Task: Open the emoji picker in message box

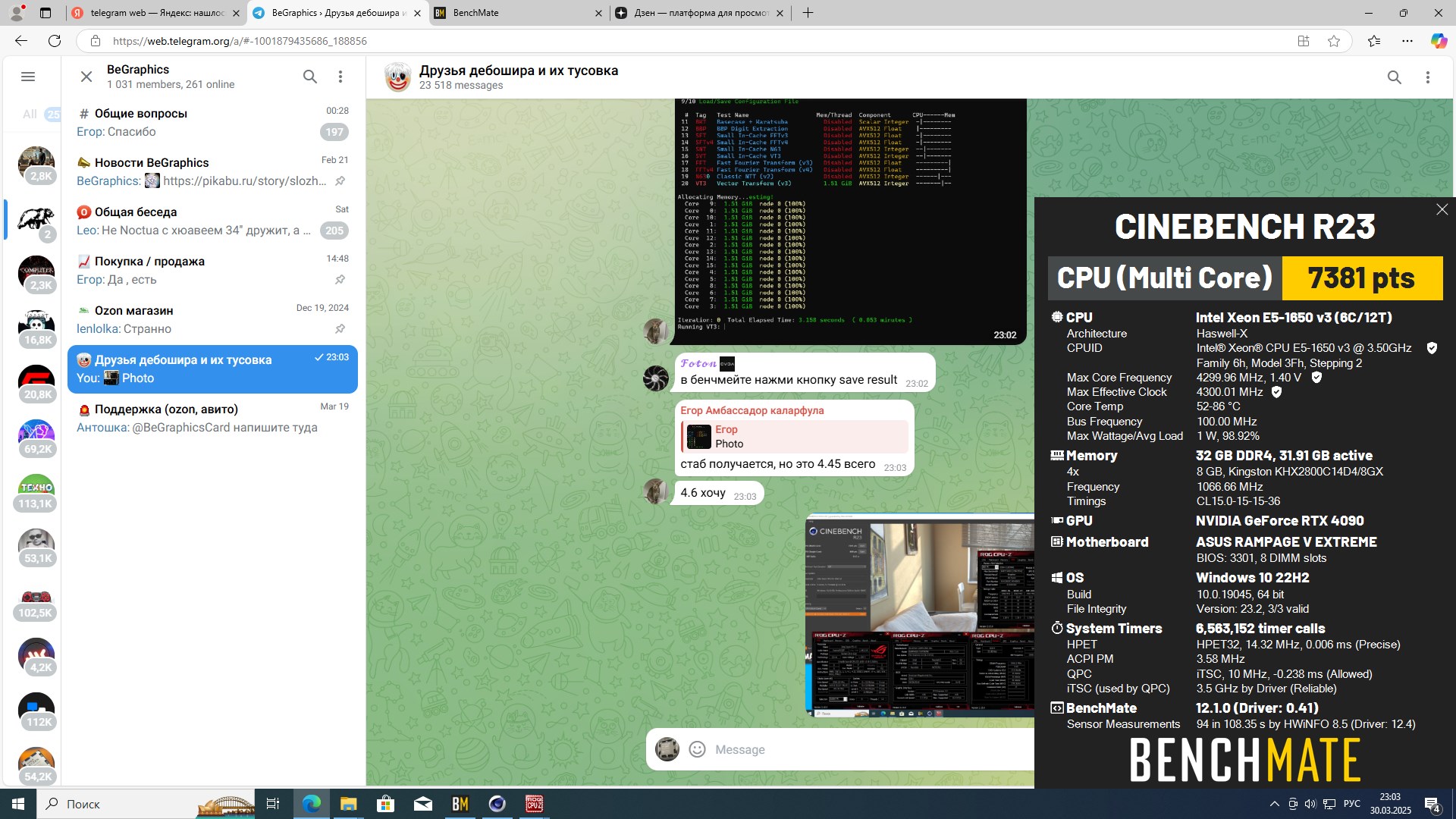Action: click(x=697, y=749)
